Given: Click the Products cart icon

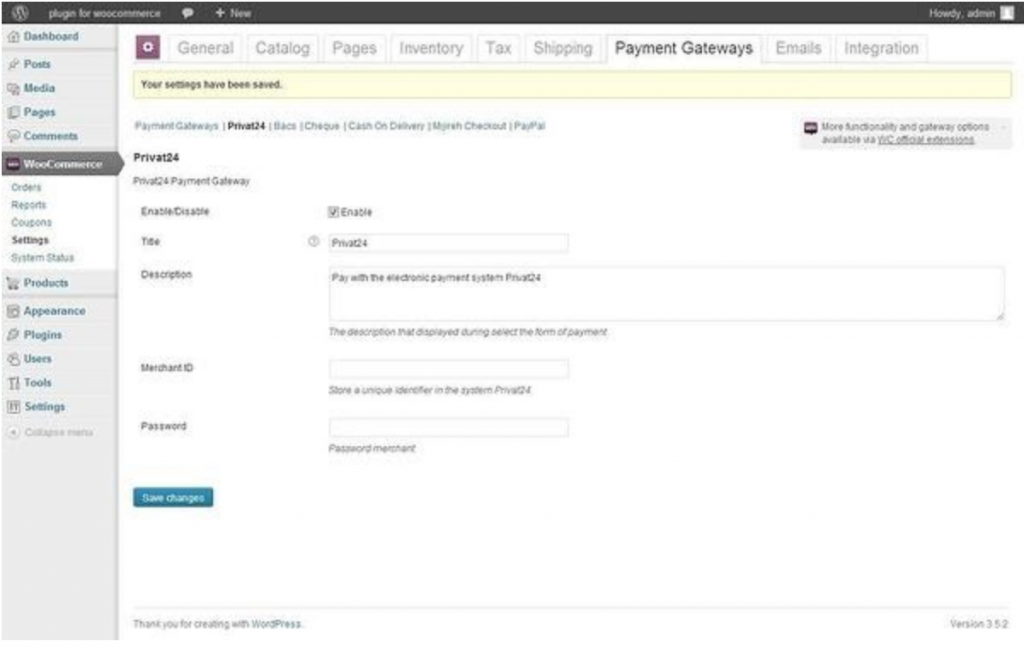Looking at the screenshot, I should [x=13, y=283].
